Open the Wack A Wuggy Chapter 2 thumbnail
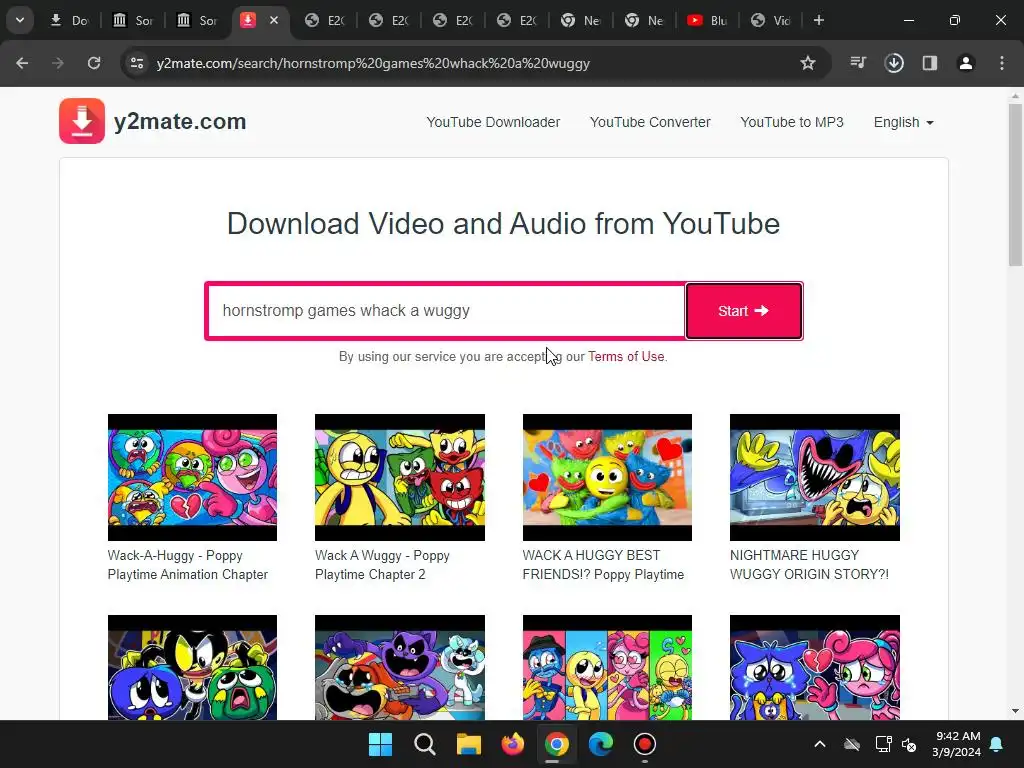The width and height of the screenshot is (1024, 768). pos(400,477)
